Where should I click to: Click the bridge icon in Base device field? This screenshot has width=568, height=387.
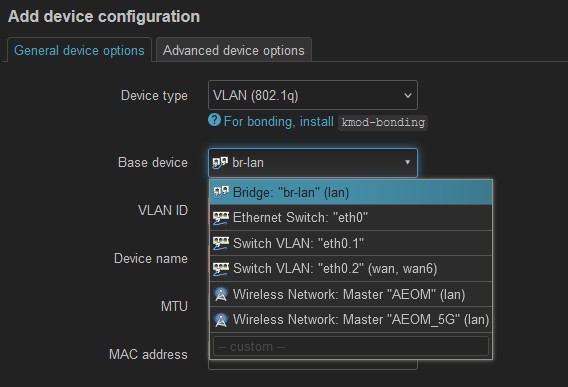[220, 163]
